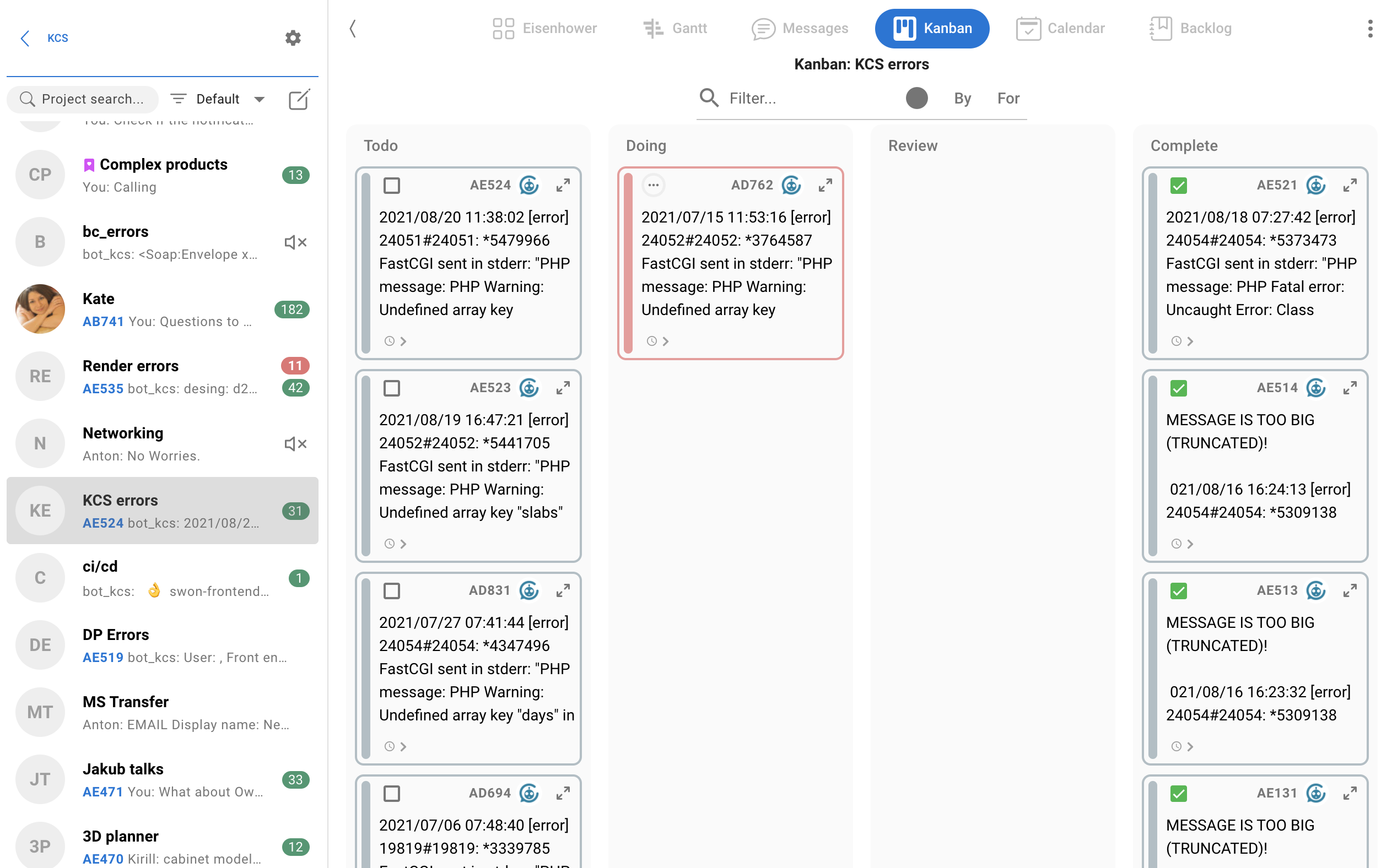The height and width of the screenshot is (868, 1392).
Task: Open the ci/cd project
Action: pos(163,578)
